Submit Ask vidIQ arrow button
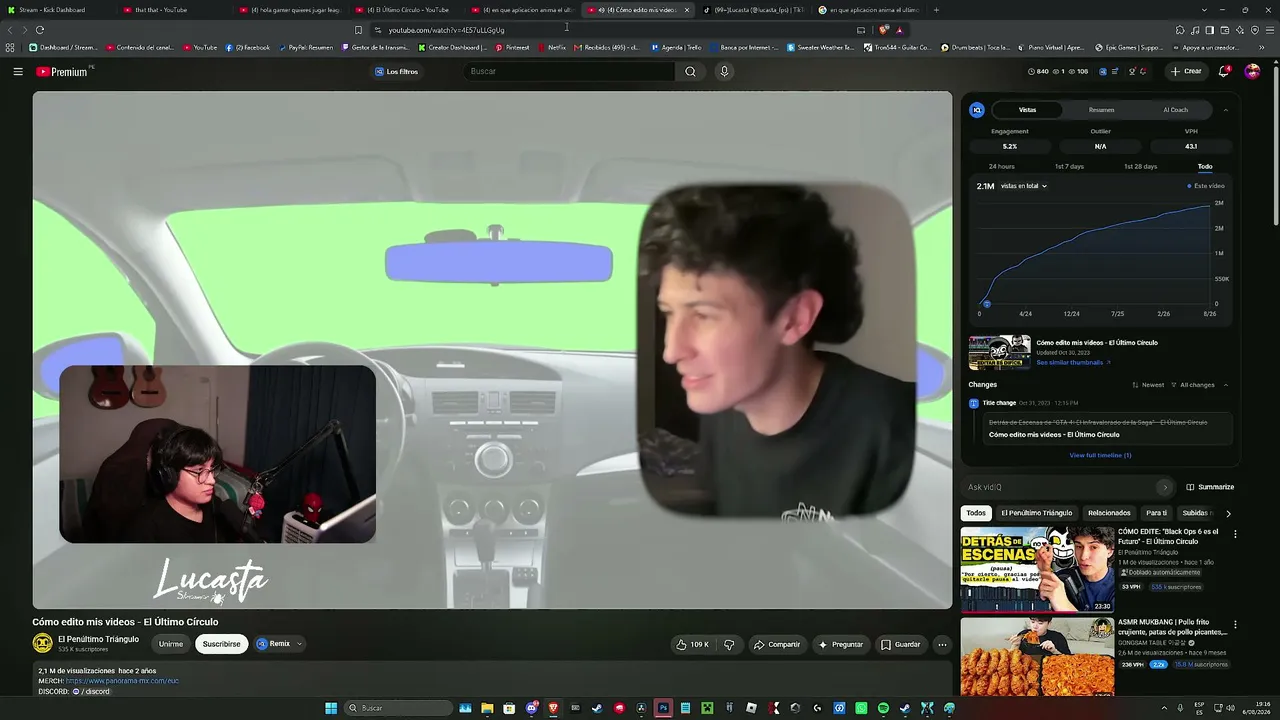This screenshot has width=1280, height=720. pos(1164,487)
